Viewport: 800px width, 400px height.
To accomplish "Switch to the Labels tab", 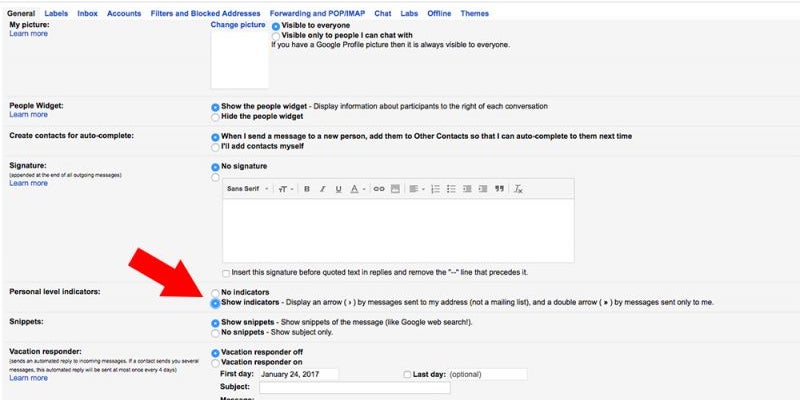I will 56,14.
